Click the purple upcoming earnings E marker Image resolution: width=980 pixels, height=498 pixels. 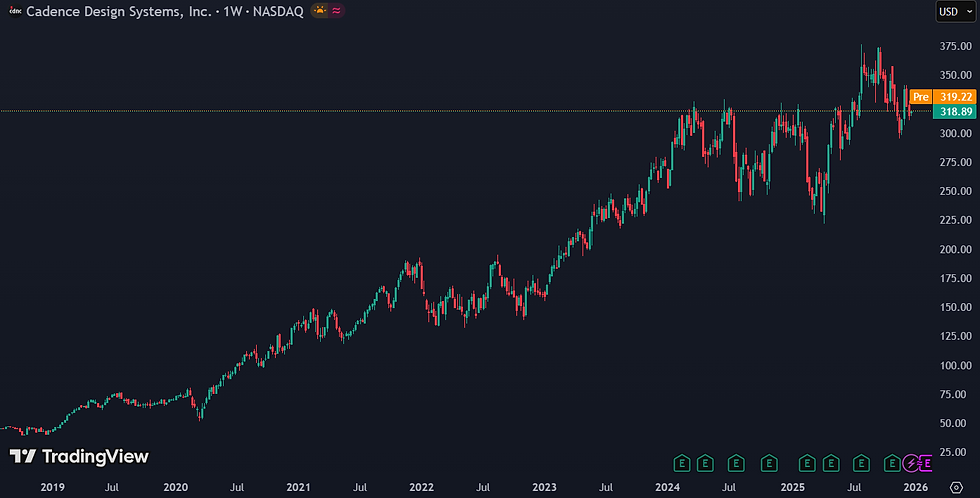click(x=926, y=463)
